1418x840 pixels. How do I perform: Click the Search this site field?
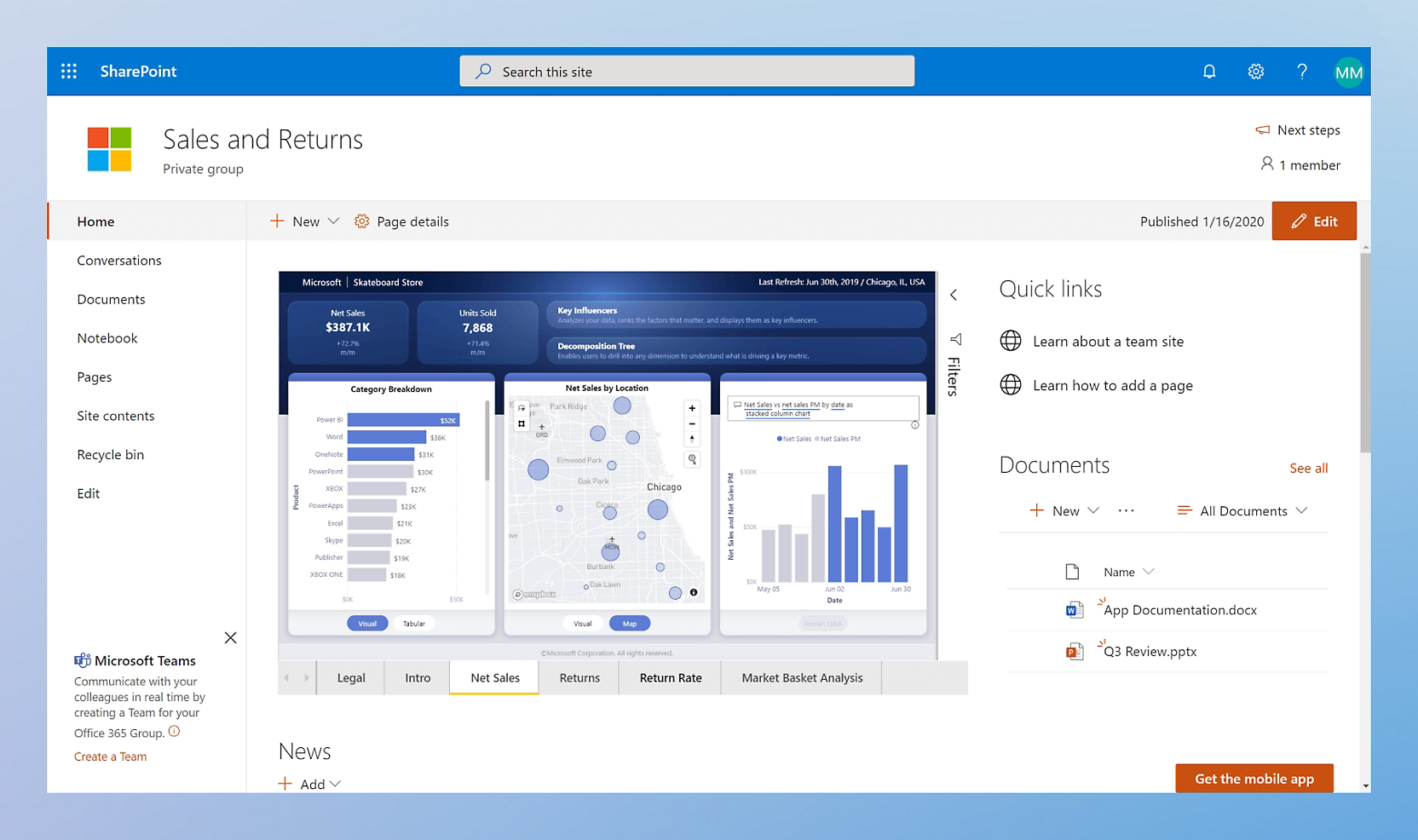(687, 72)
